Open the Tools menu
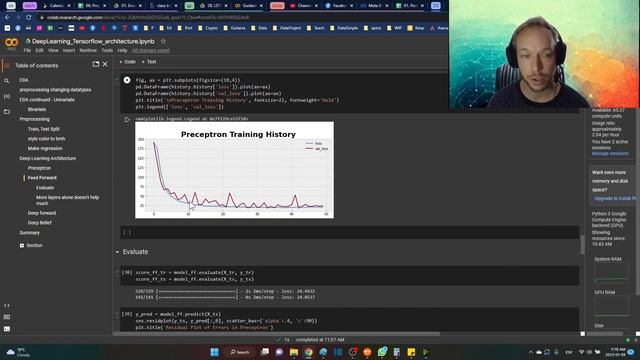The width and height of the screenshot is (640, 360). coord(107,51)
